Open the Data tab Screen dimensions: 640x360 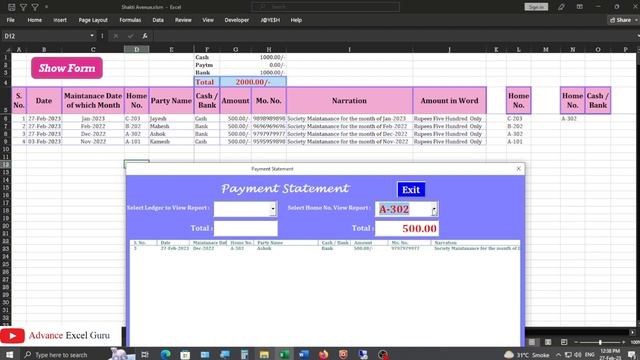click(158, 20)
